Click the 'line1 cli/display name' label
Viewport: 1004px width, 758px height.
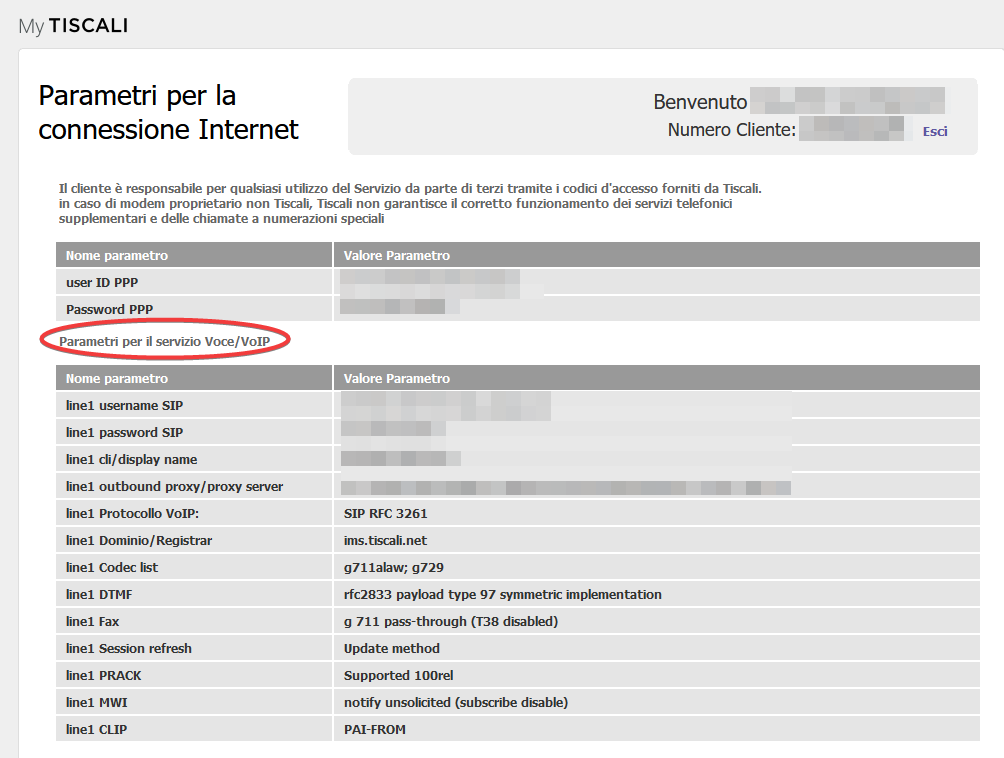point(131,459)
